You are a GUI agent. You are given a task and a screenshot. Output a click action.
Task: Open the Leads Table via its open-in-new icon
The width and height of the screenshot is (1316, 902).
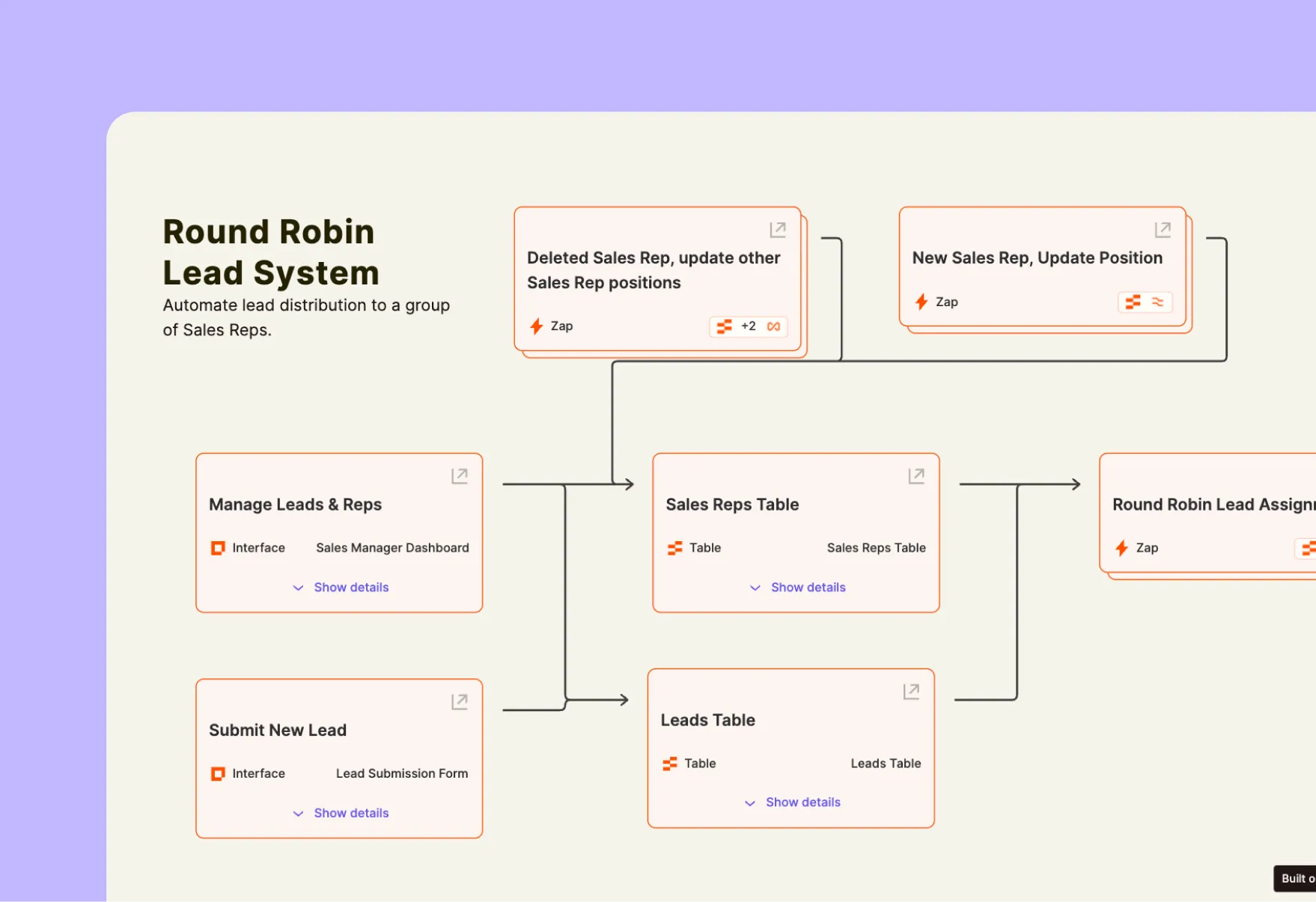910,690
